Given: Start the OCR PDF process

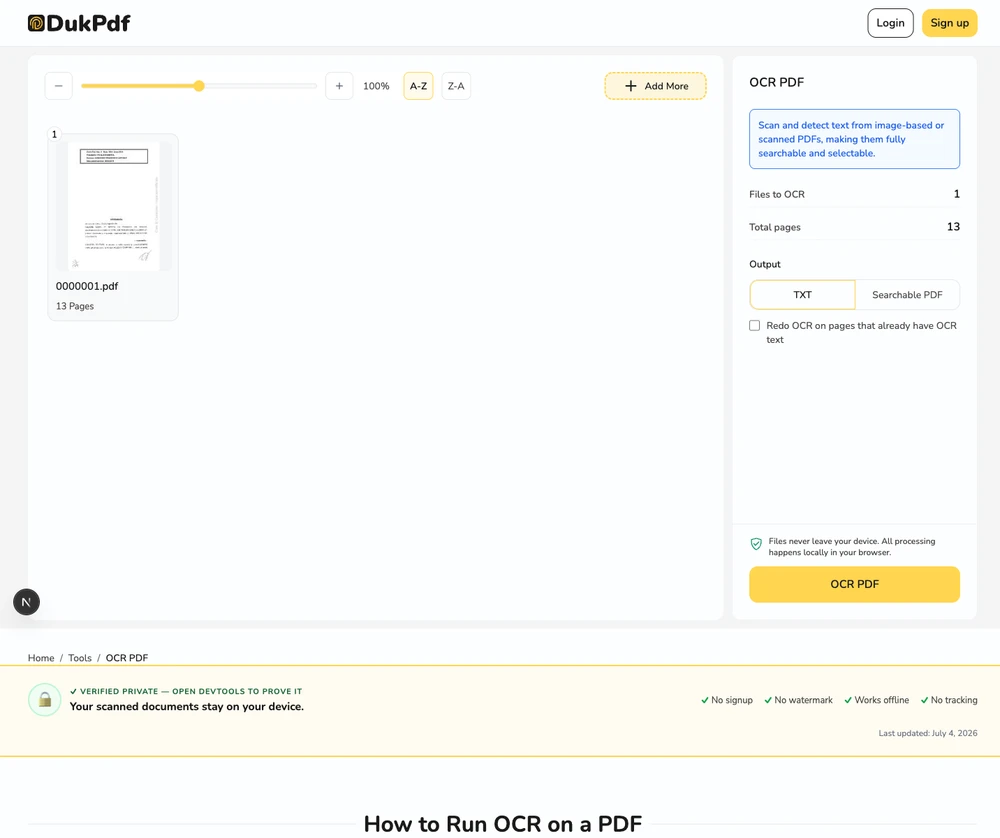Looking at the screenshot, I should tap(855, 584).
